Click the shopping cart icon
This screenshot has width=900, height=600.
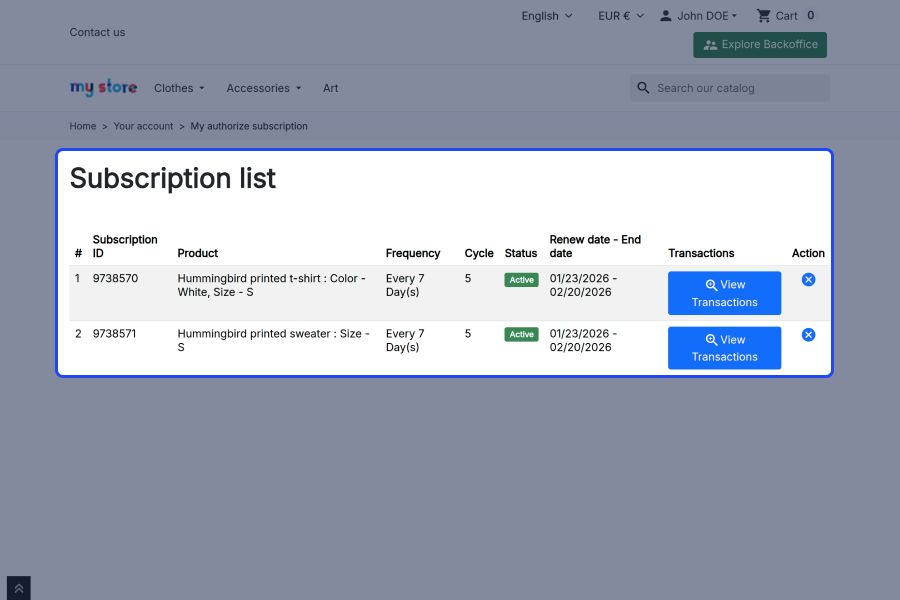(763, 16)
